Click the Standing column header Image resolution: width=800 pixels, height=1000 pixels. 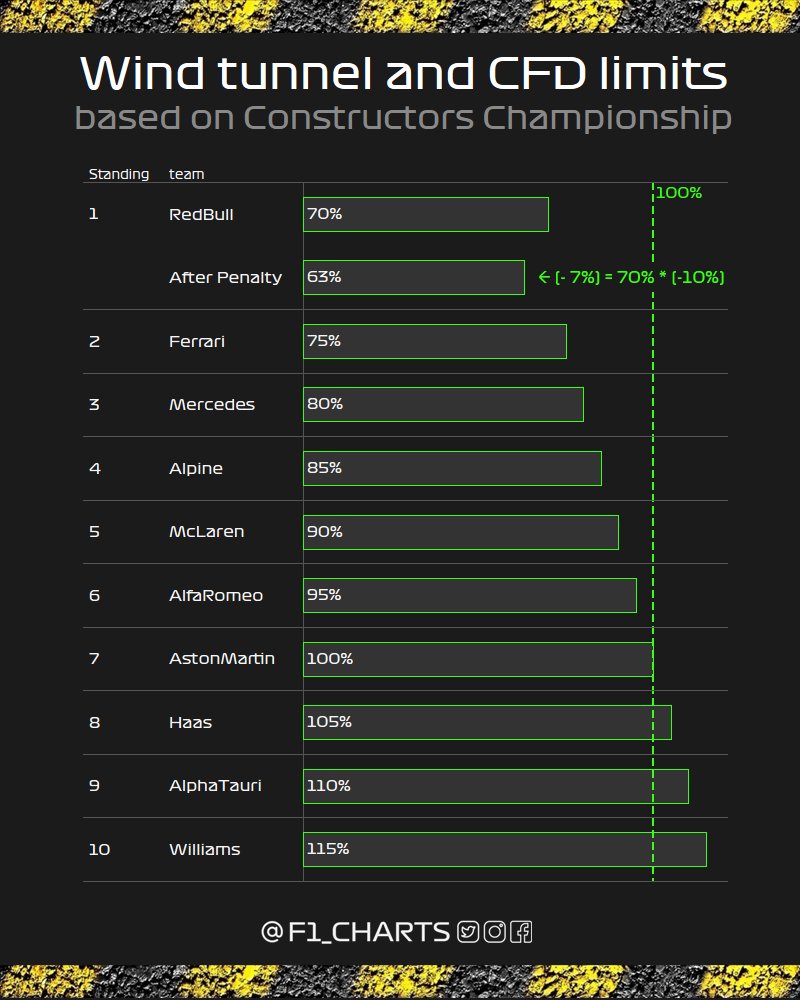point(118,174)
